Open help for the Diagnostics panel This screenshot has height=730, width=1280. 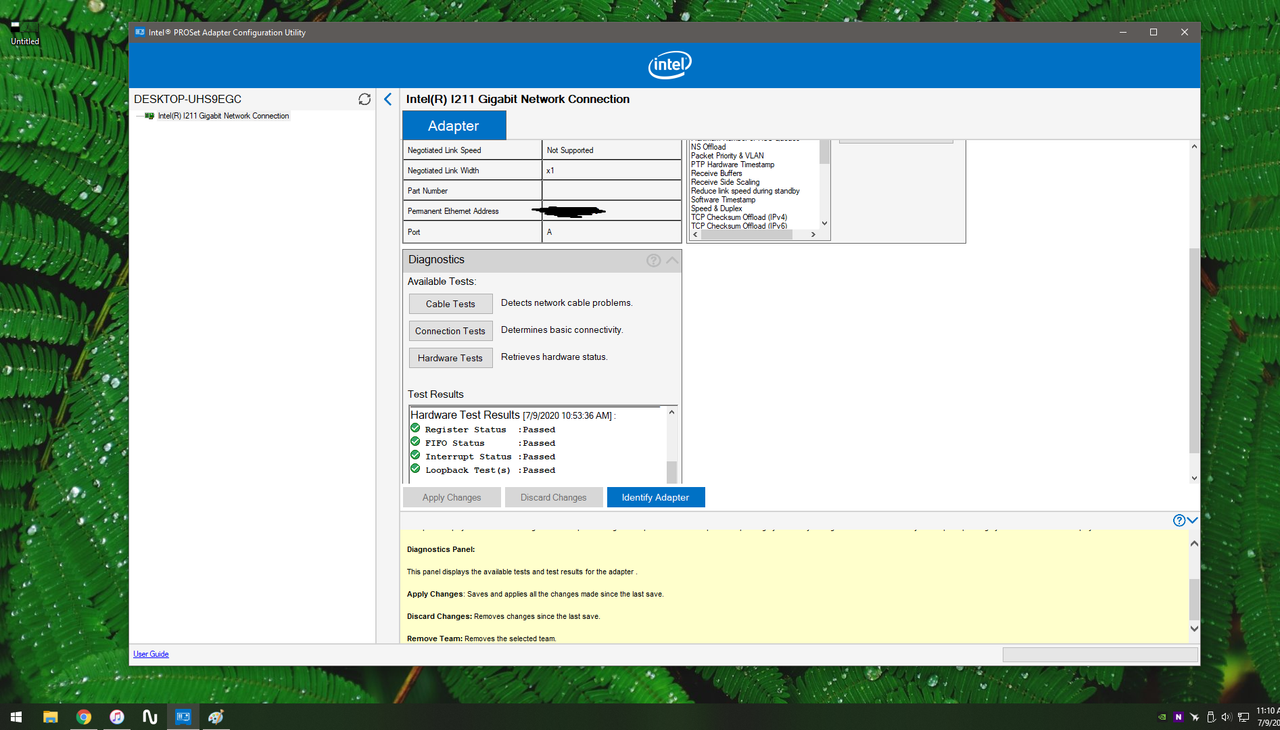653,260
